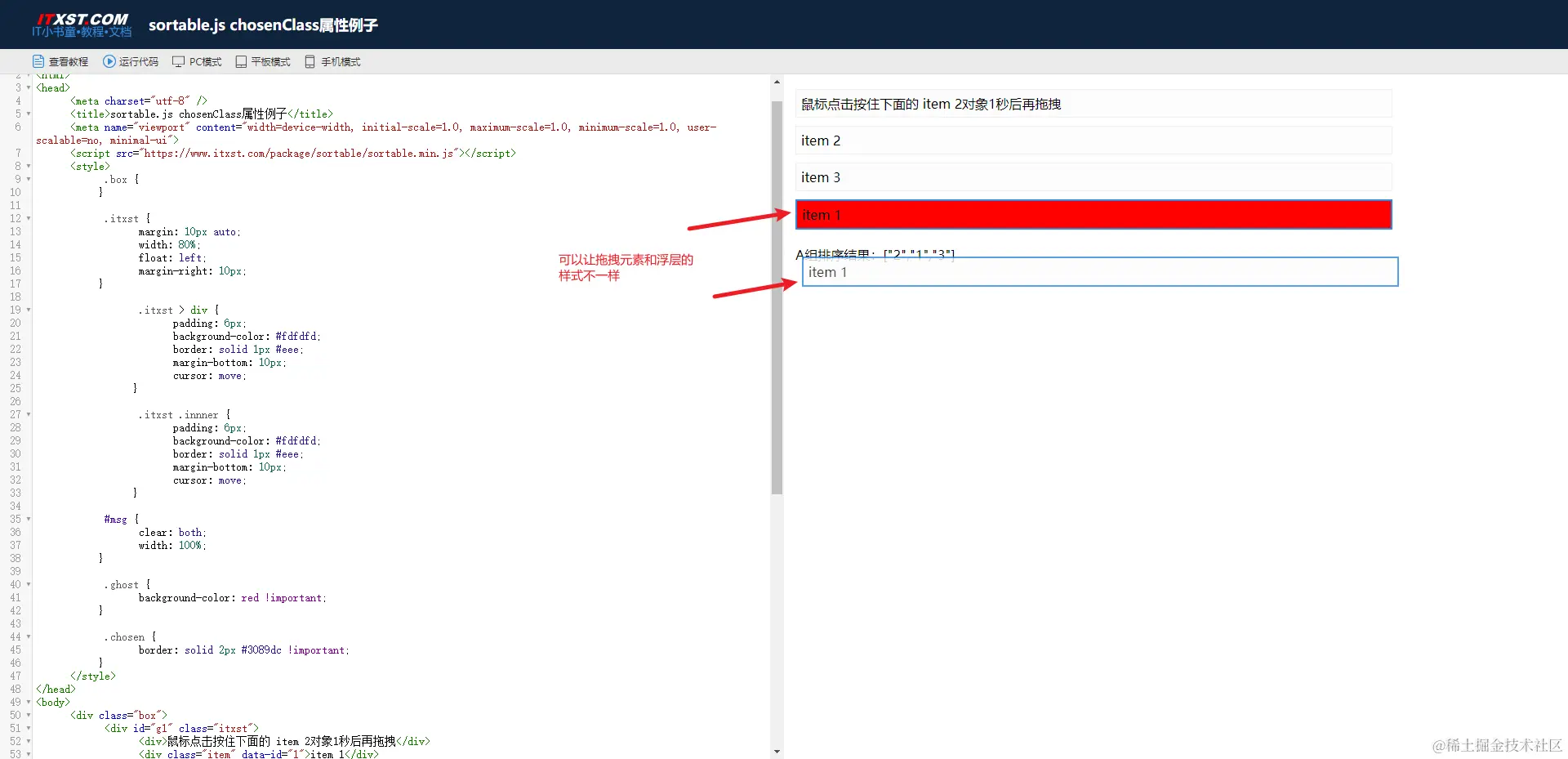1568x759 pixels.
Task: Click the preview header row '鼠标点击按住下面的 item 2对象1秒后再拖拽'
Action: pyautogui.click(x=1094, y=104)
